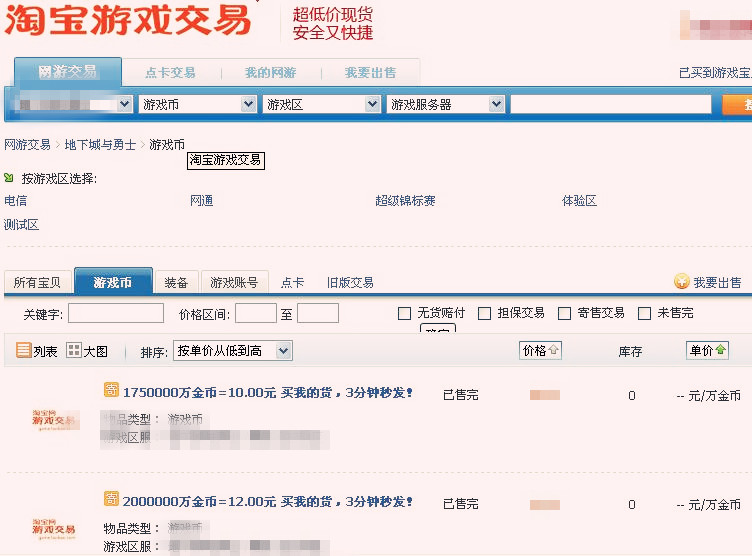Open the 排序 按单价从低到高 dropdown
Viewport: 752px width, 556px height.
coord(233,351)
